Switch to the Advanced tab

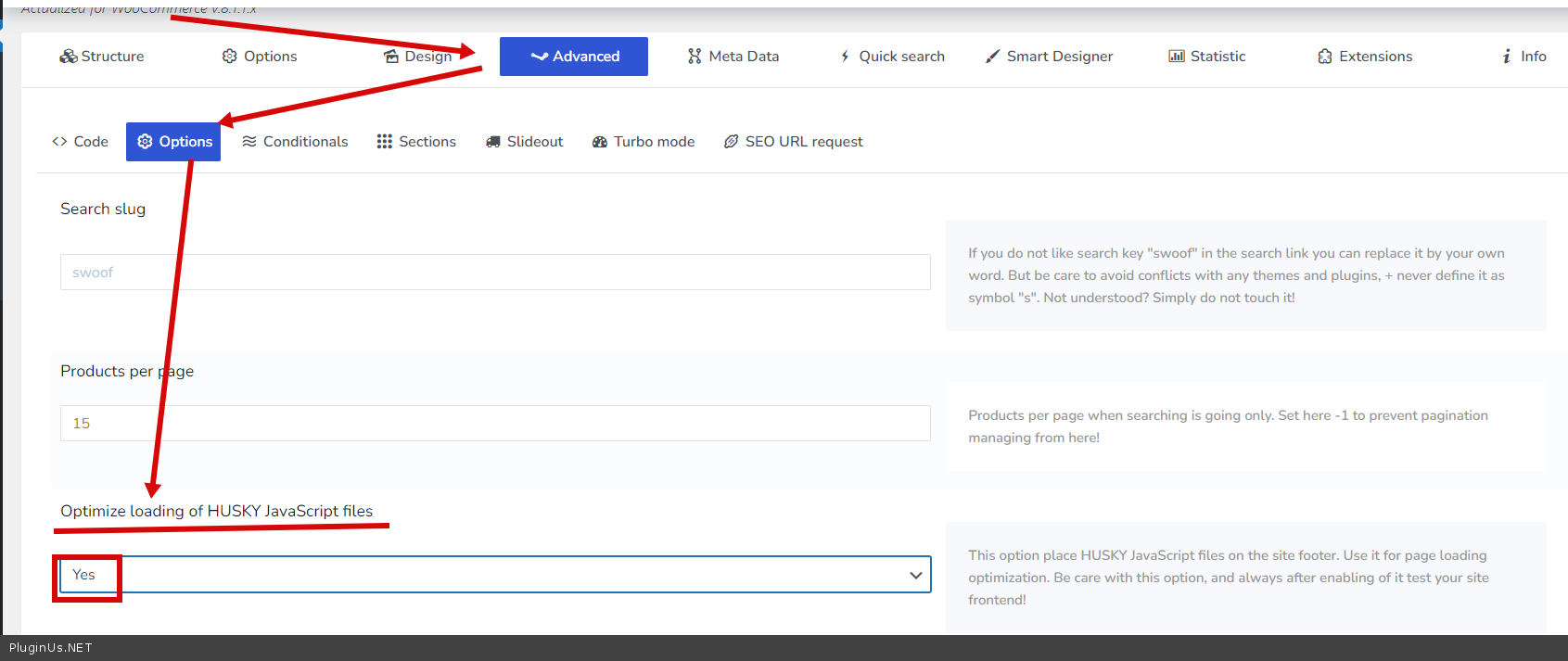[574, 57]
